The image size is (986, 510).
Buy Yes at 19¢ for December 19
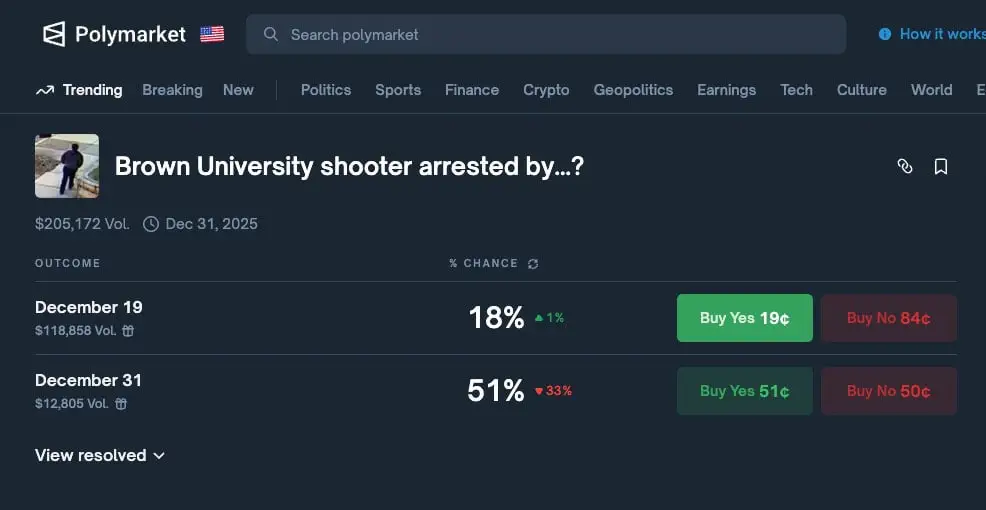pos(744,318)
